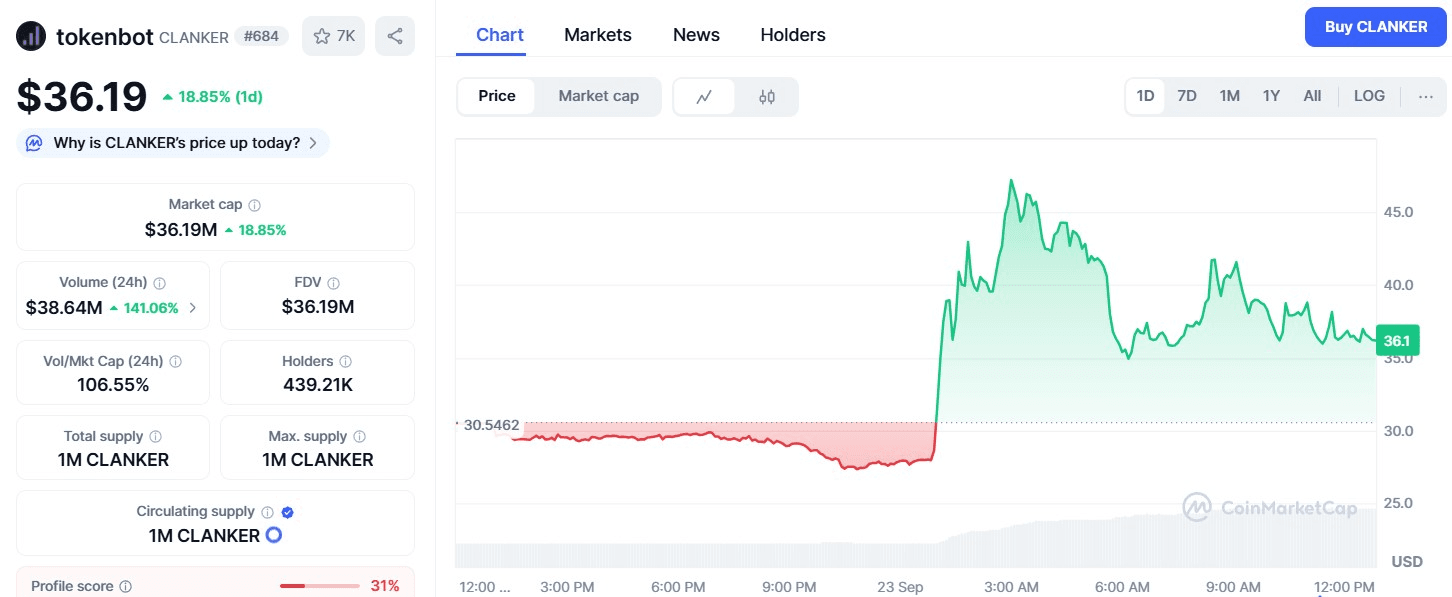
Task: Select the Price chart mode
Action: tap(497, 97)
